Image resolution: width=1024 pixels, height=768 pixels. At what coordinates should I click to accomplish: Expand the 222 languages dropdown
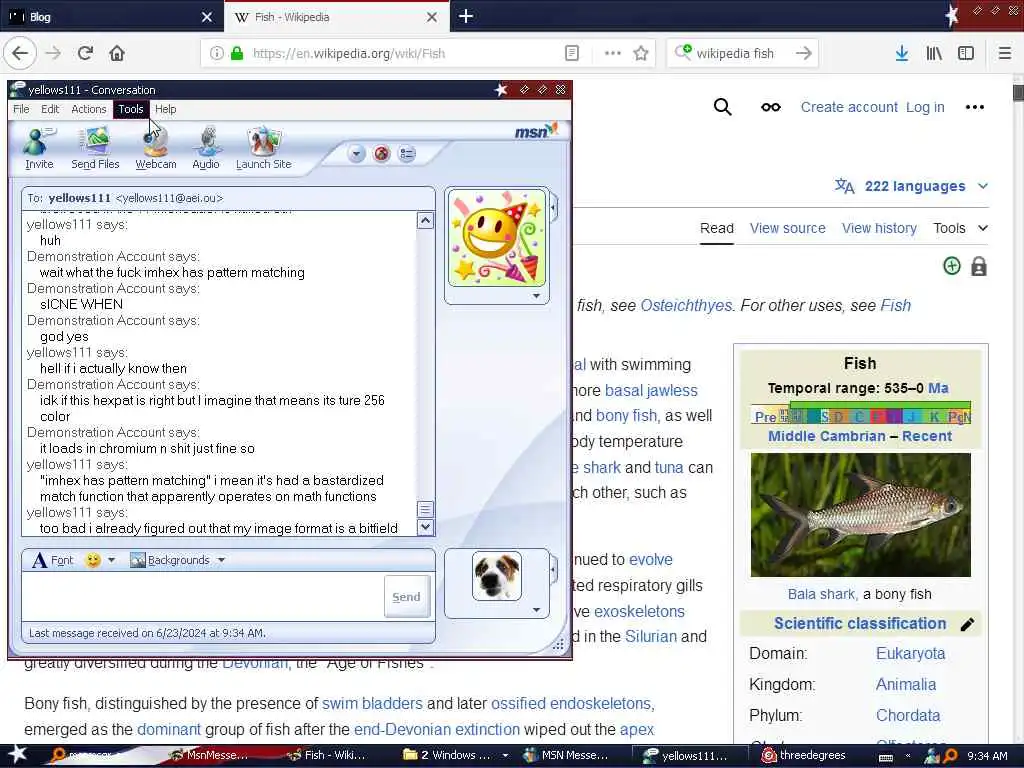click(912, 186)
